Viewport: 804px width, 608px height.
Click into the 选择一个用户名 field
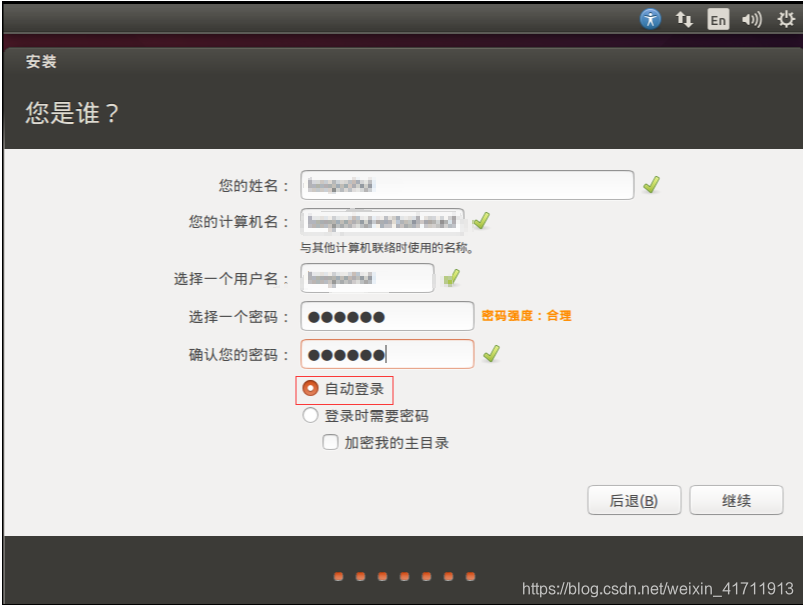367,278
